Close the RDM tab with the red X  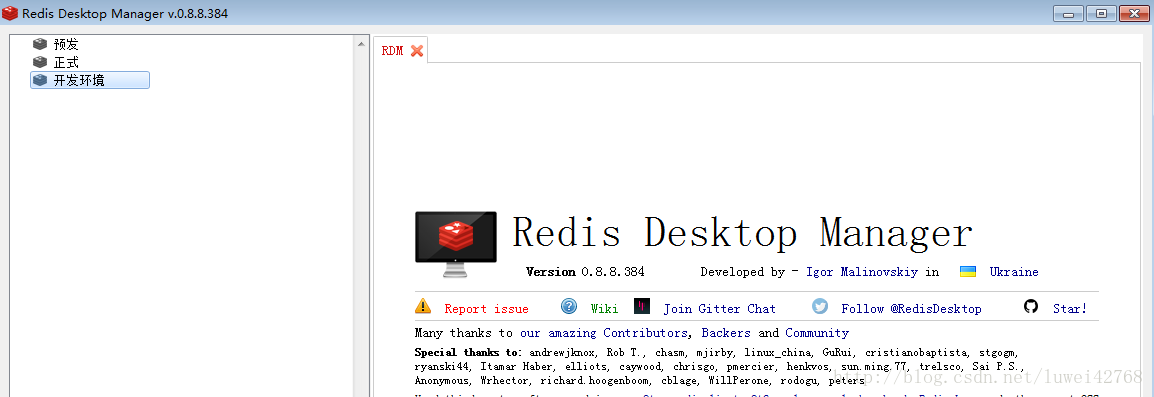(417, 51)
